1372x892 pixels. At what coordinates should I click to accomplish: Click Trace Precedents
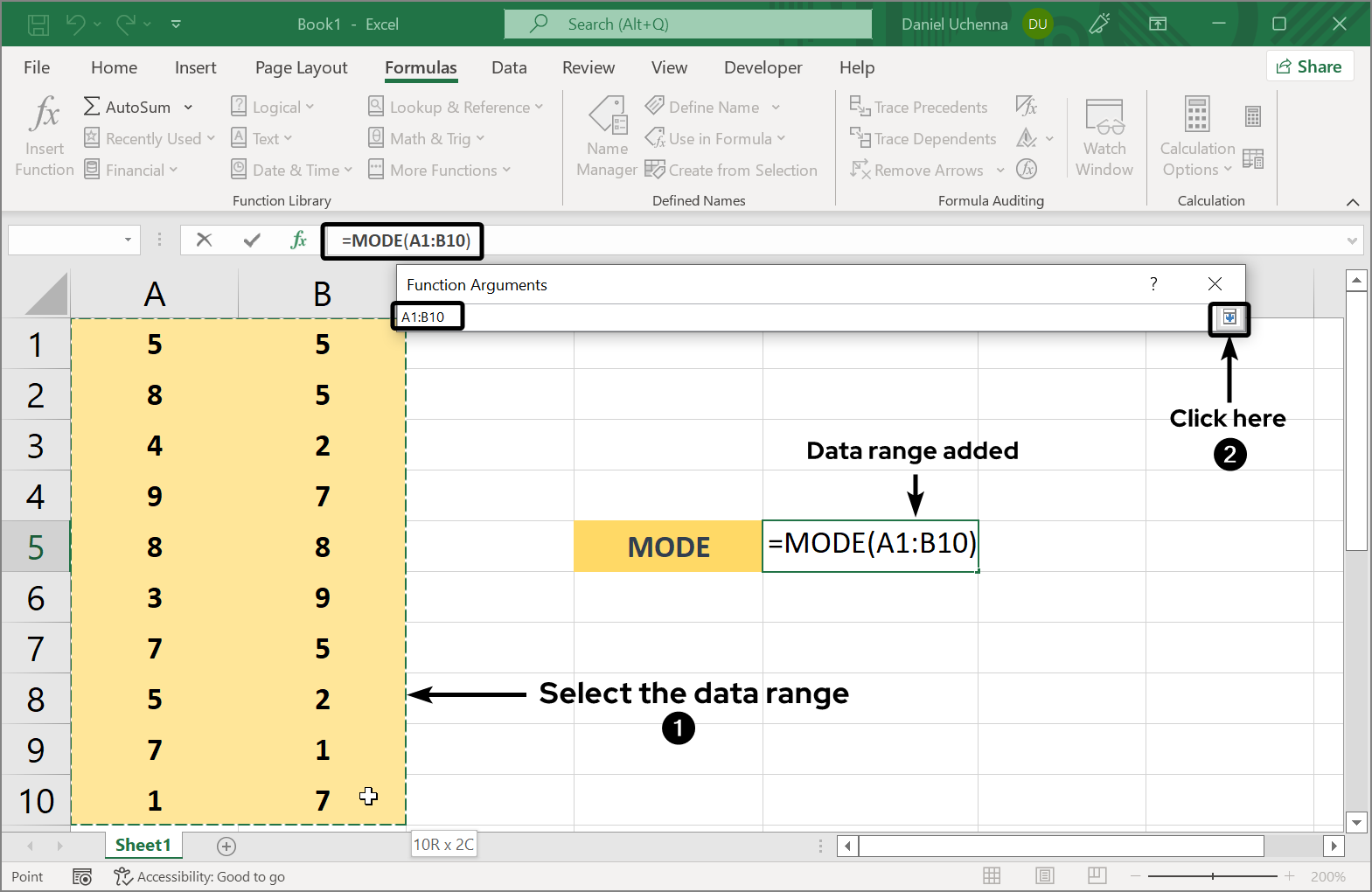pyautogui.click(x=920, y=108)
